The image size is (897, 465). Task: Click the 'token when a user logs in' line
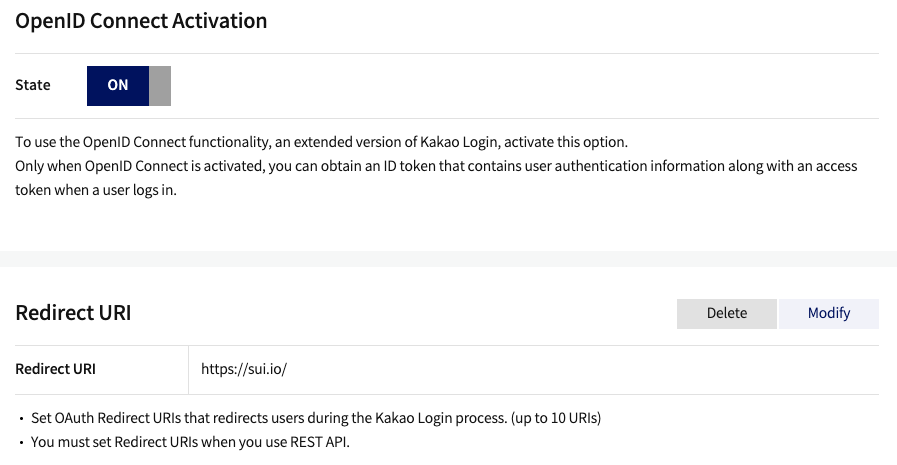coord(96,190)
